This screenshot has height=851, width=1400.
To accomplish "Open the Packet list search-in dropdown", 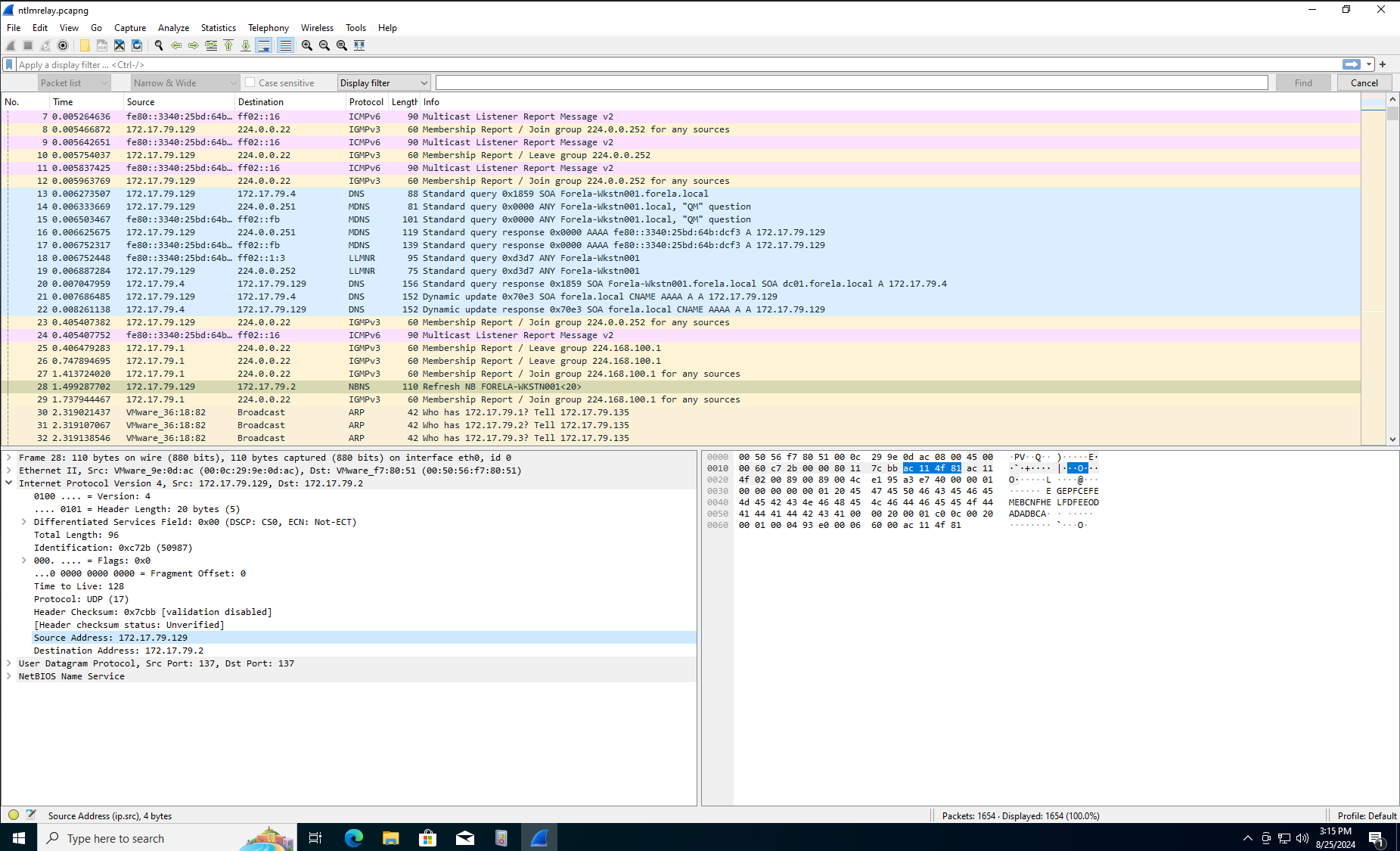I will click(x=75, y=83).
